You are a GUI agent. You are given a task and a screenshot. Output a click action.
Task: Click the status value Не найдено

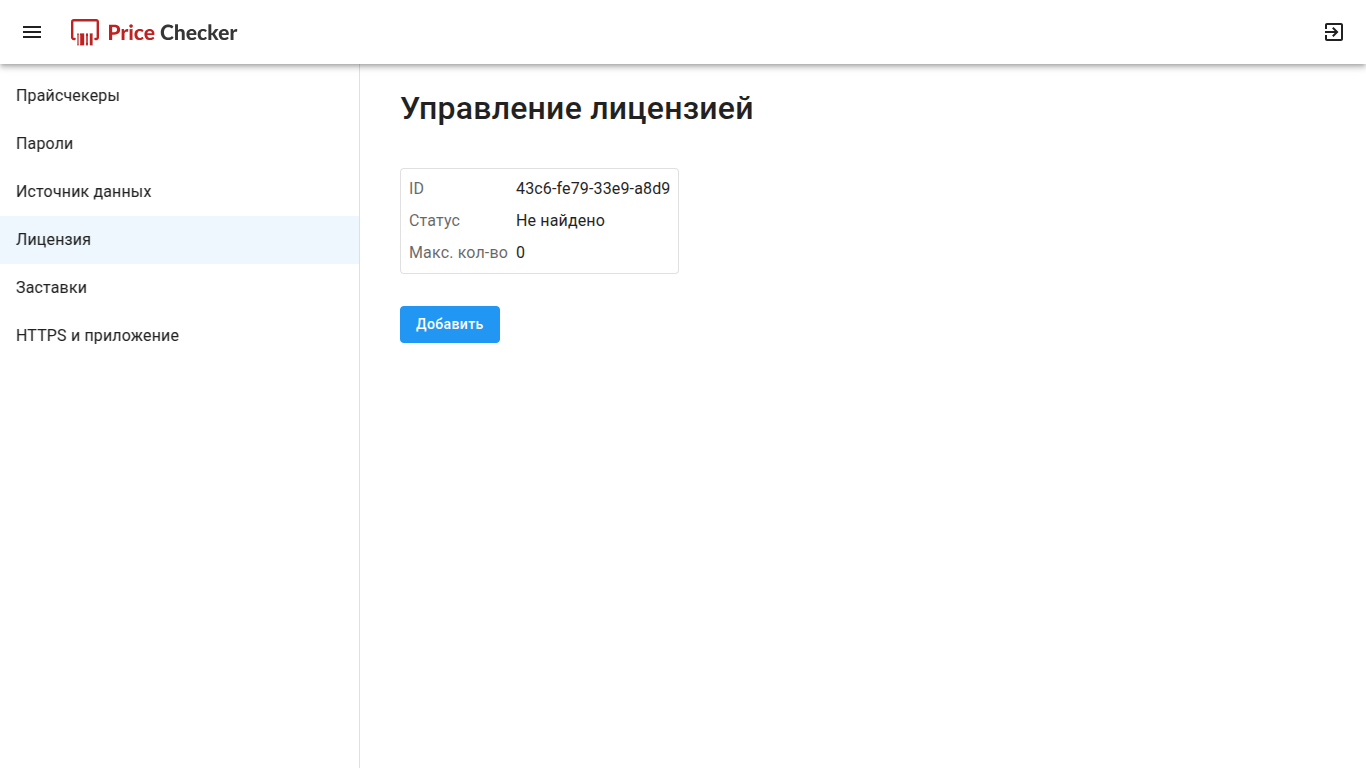click(560, 221)
